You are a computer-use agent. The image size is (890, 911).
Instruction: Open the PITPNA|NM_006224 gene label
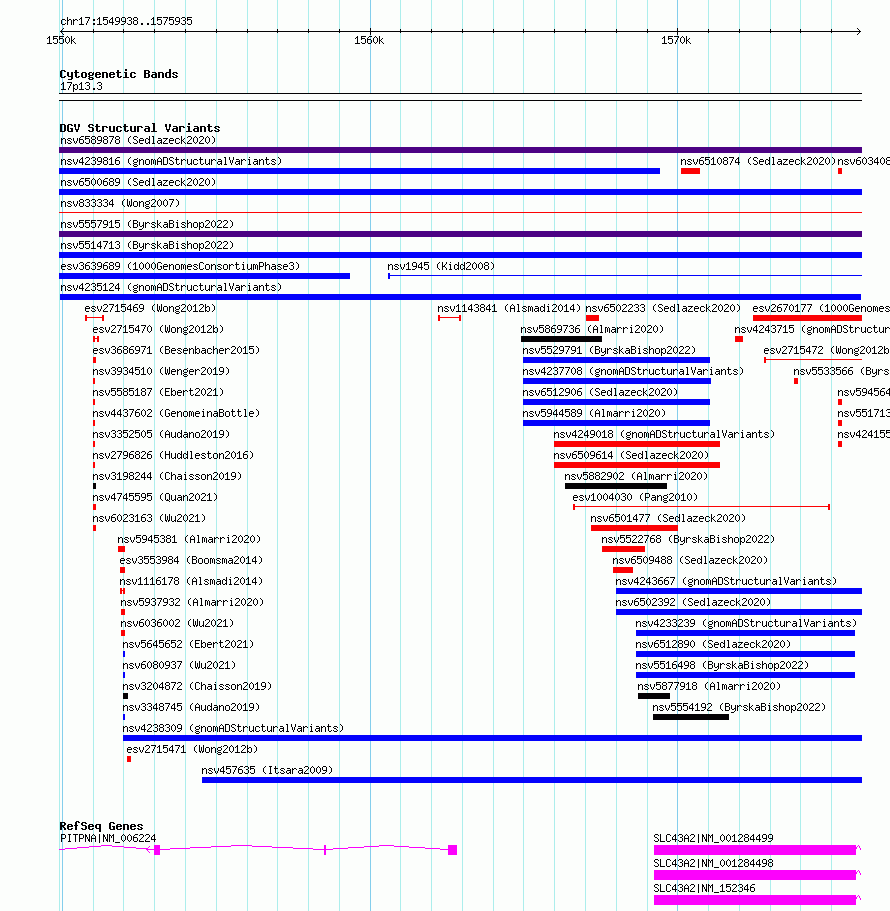[108, 837]
